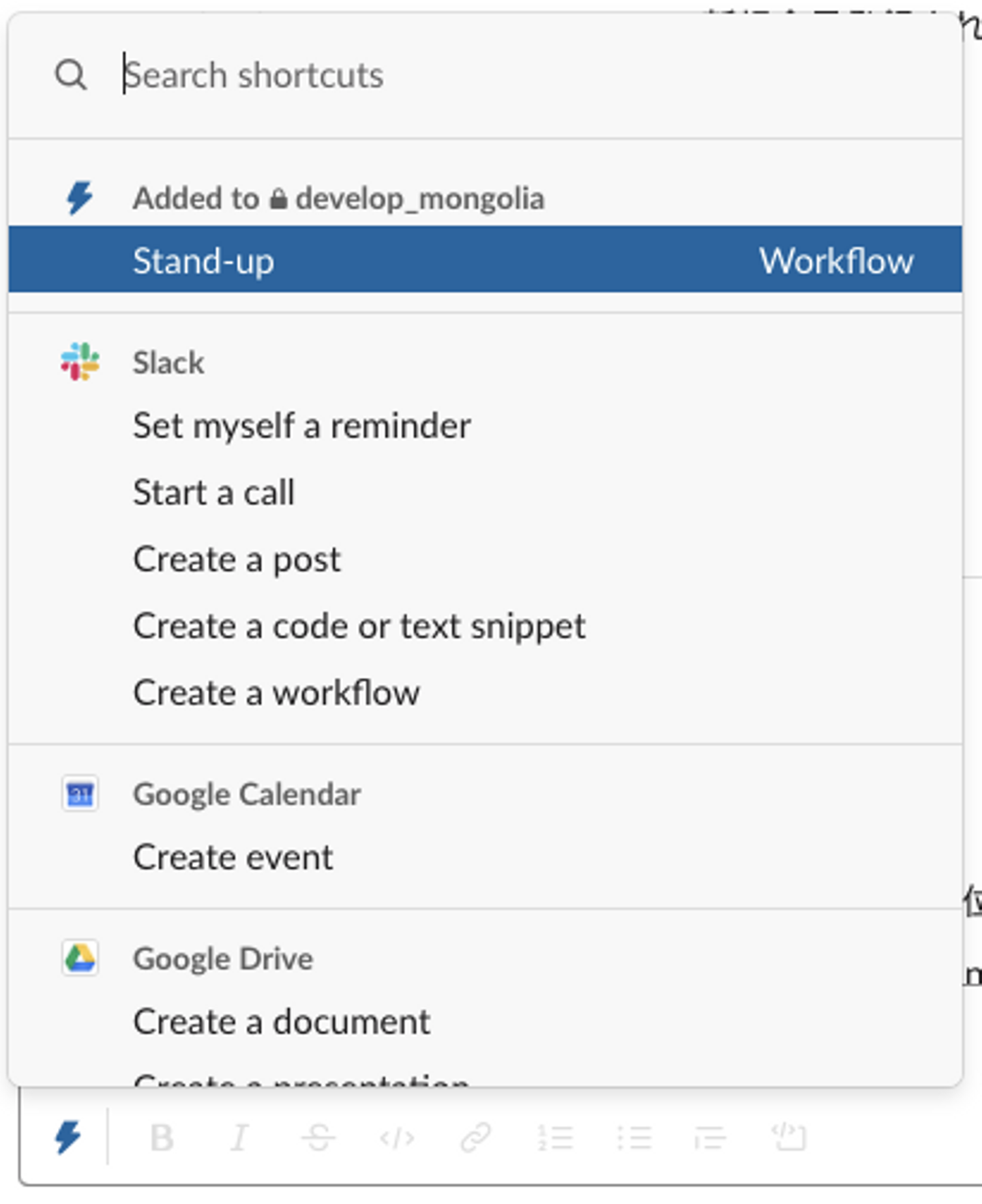Select Start a call shortcut
Image resolution: width=982 pixels, height=1204 pixels.
pyautogui.click(x=213, y=493)
